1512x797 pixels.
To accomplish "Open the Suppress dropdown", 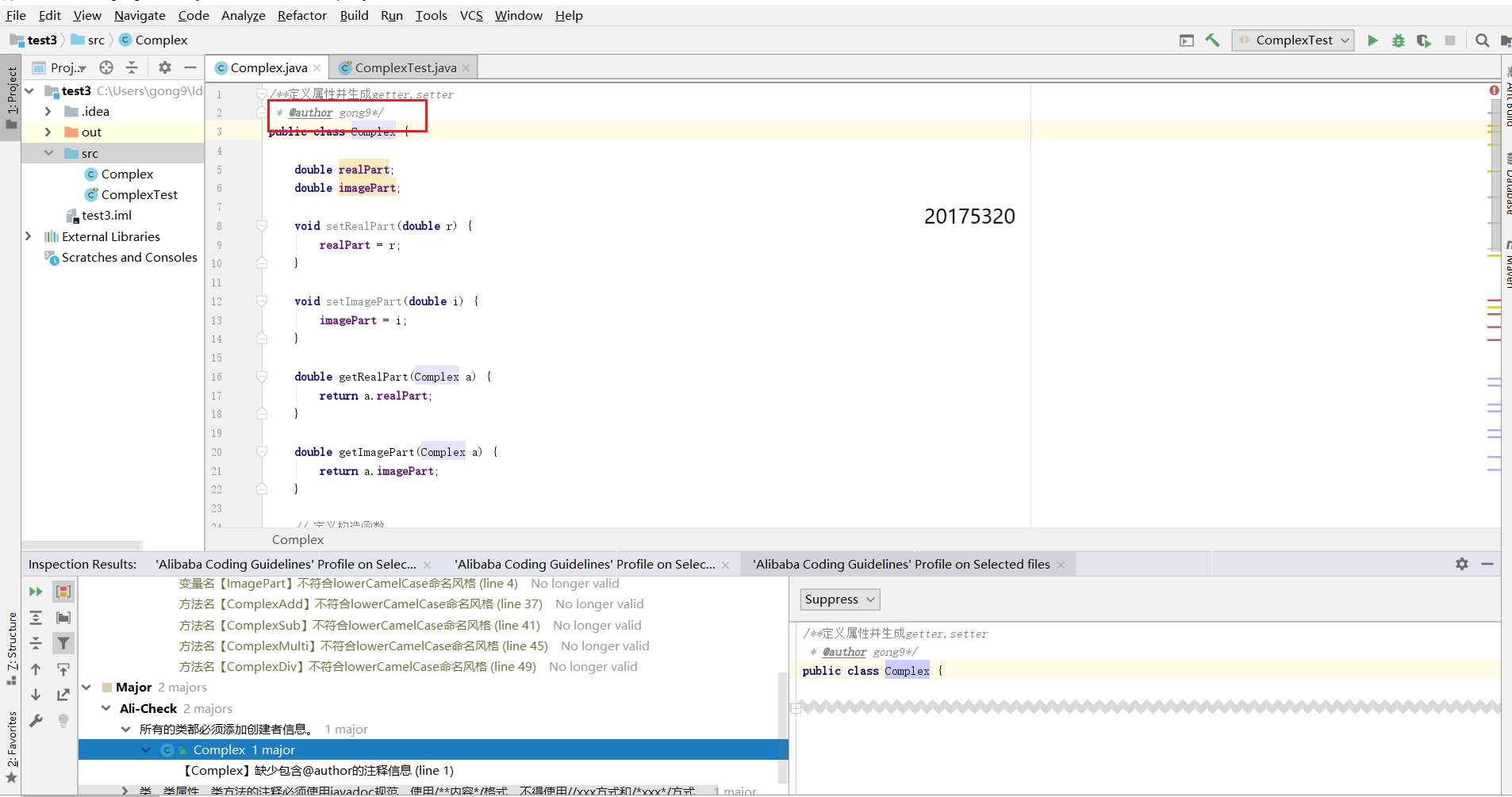I will coord(840,600).
